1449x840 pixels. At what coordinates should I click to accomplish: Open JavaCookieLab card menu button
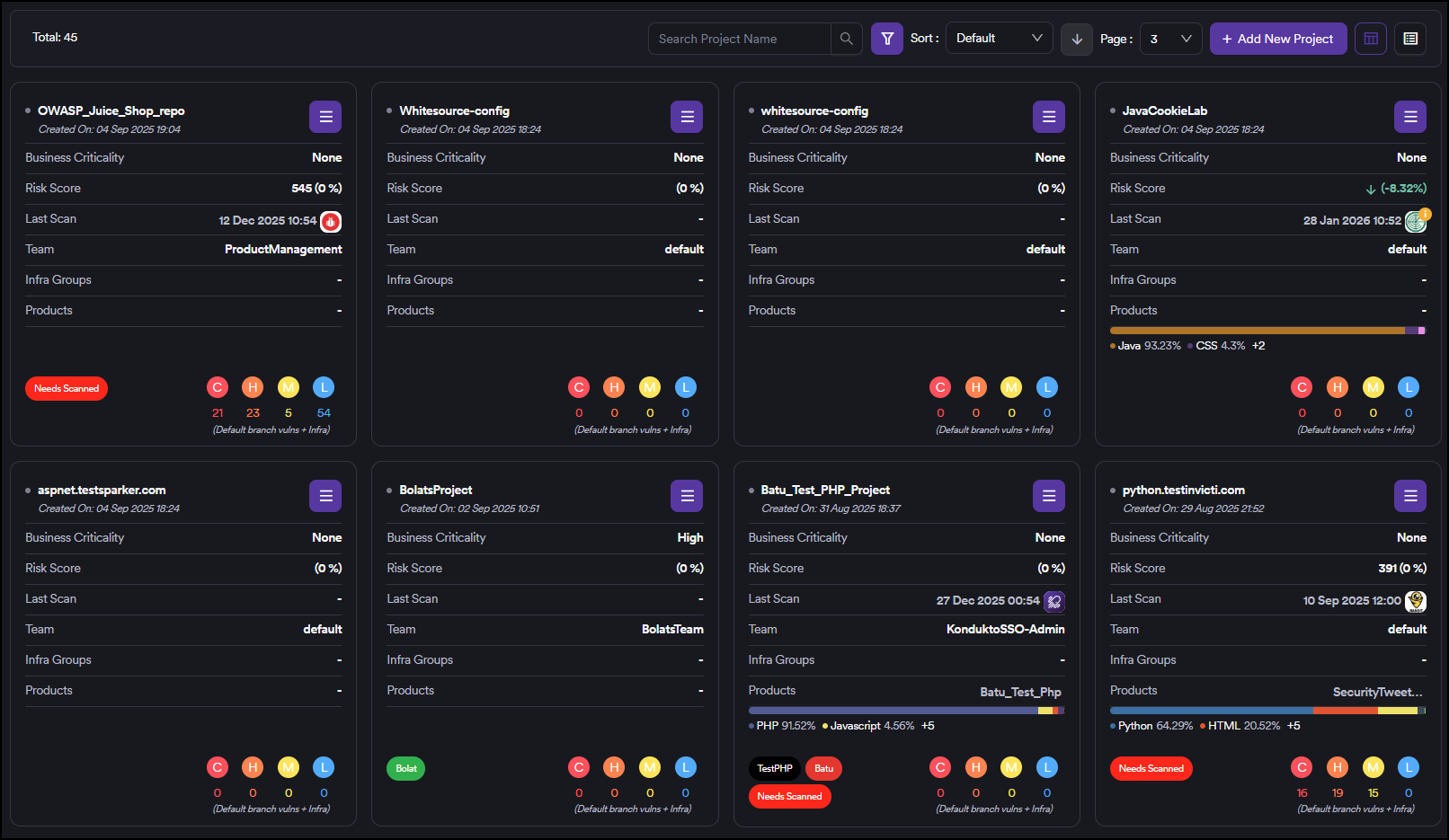(x=1409, y=117)
